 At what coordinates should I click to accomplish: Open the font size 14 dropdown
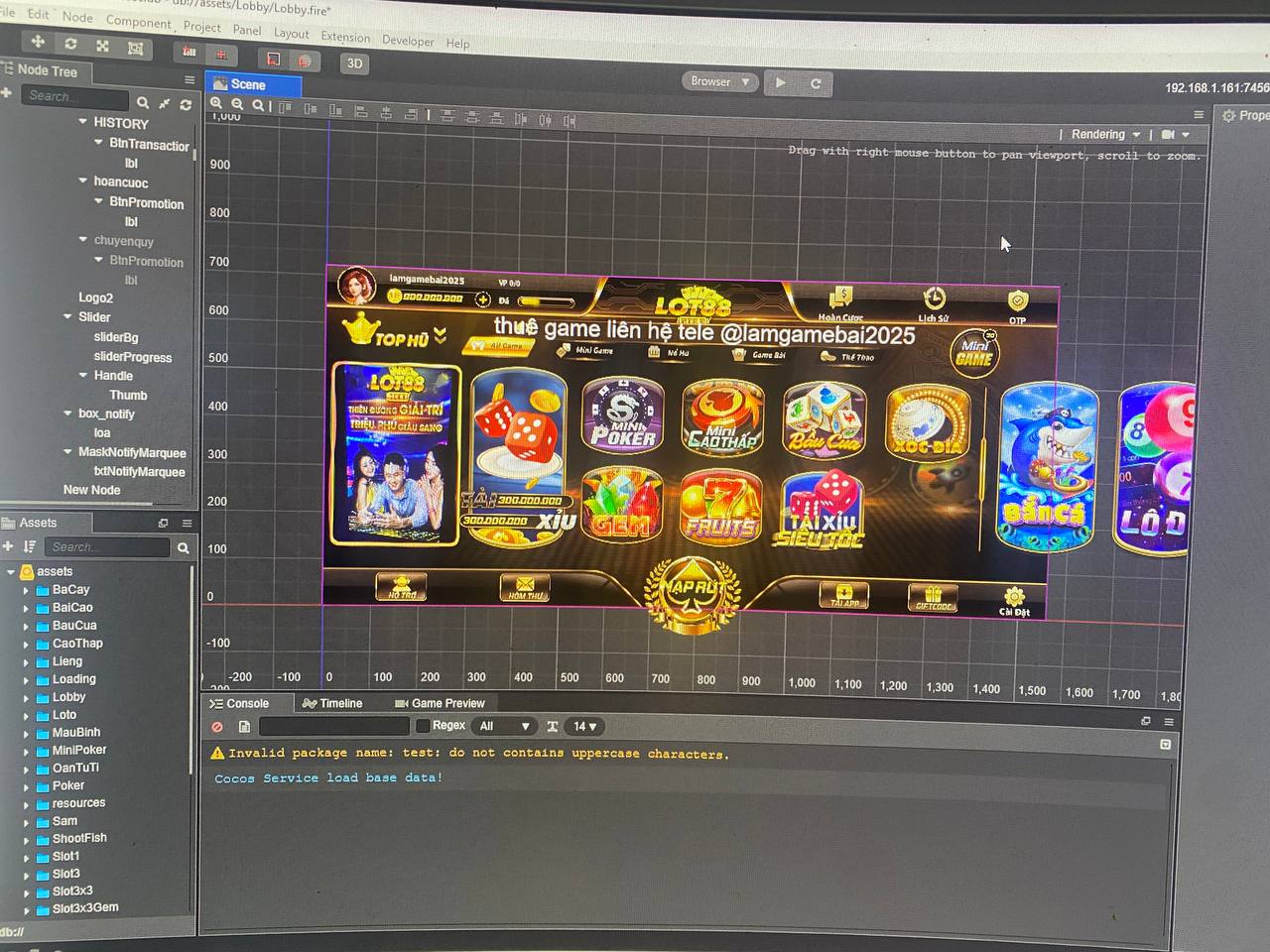tap(585, 727)
